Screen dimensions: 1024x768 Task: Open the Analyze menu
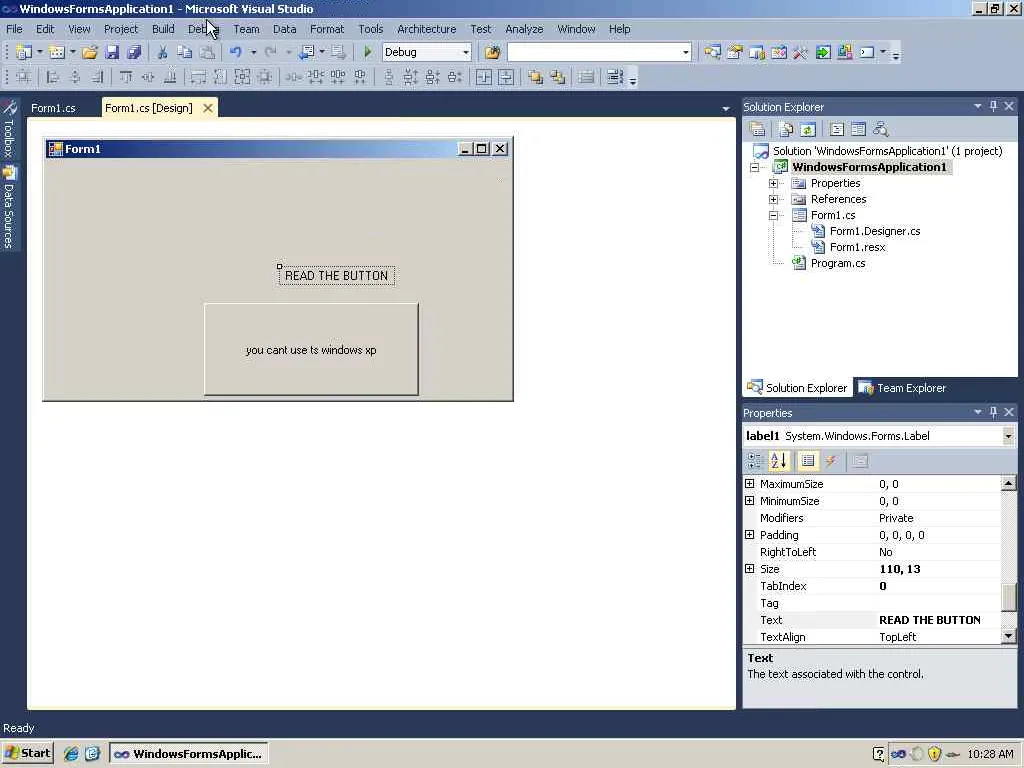(x=524, y=29)
